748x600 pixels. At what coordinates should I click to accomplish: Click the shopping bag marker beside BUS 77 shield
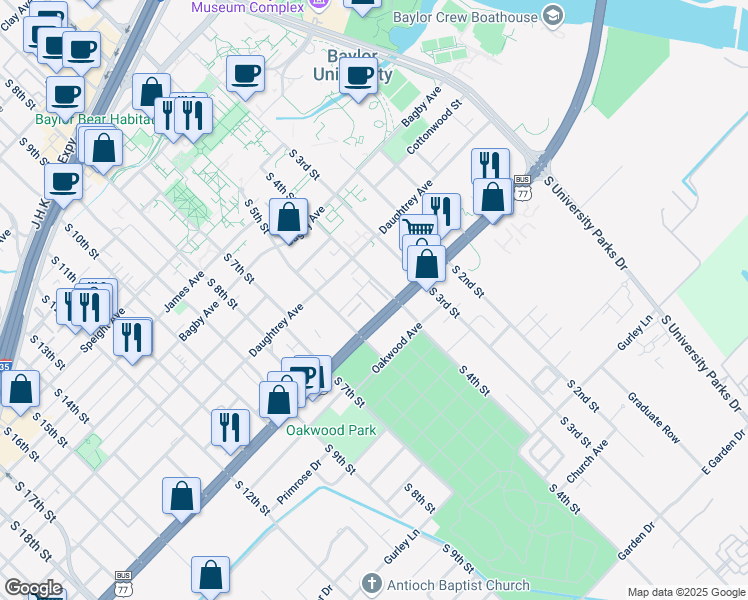click(x=493, y=197)
